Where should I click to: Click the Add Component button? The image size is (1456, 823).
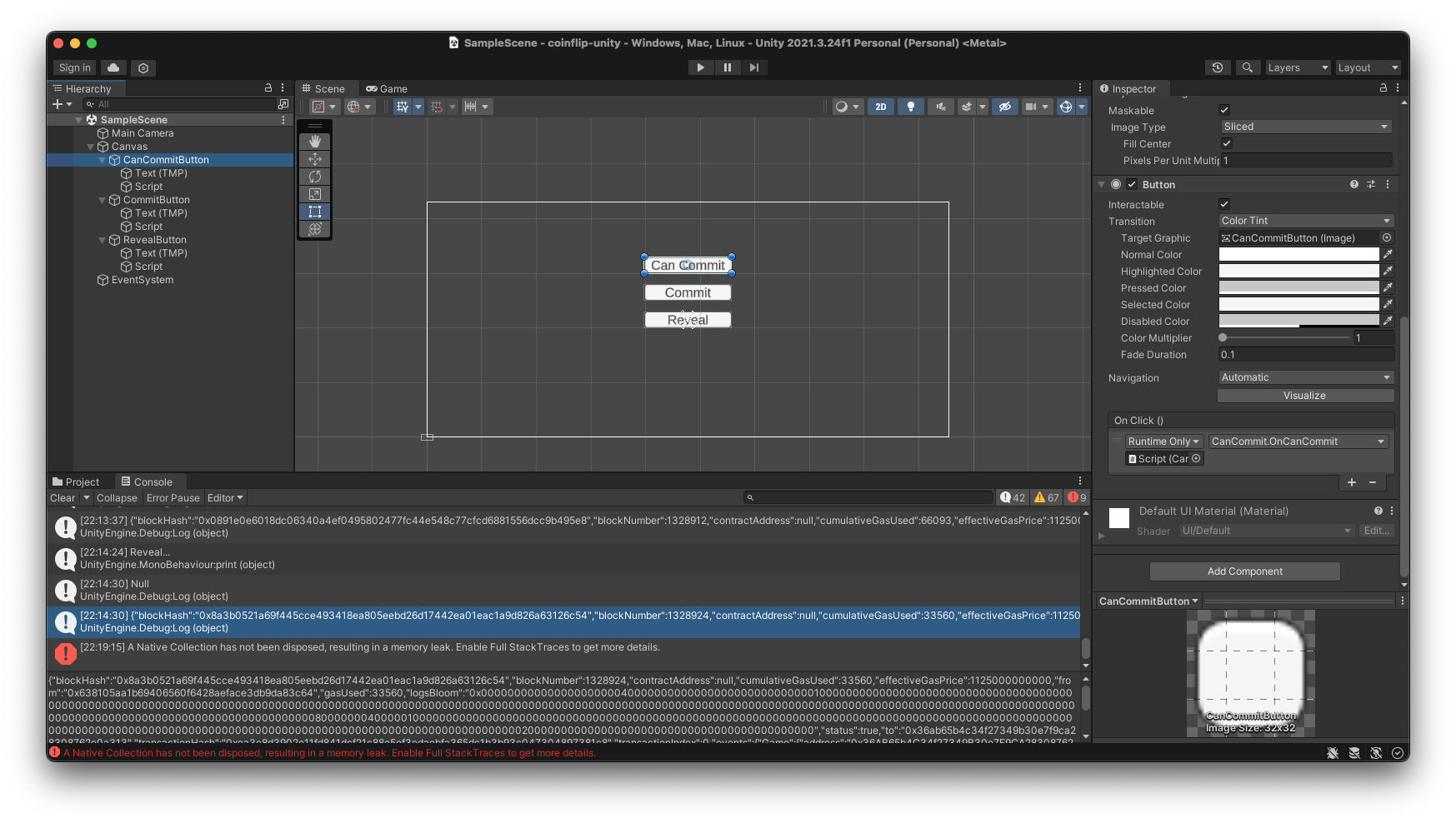tap(1244, 571)
